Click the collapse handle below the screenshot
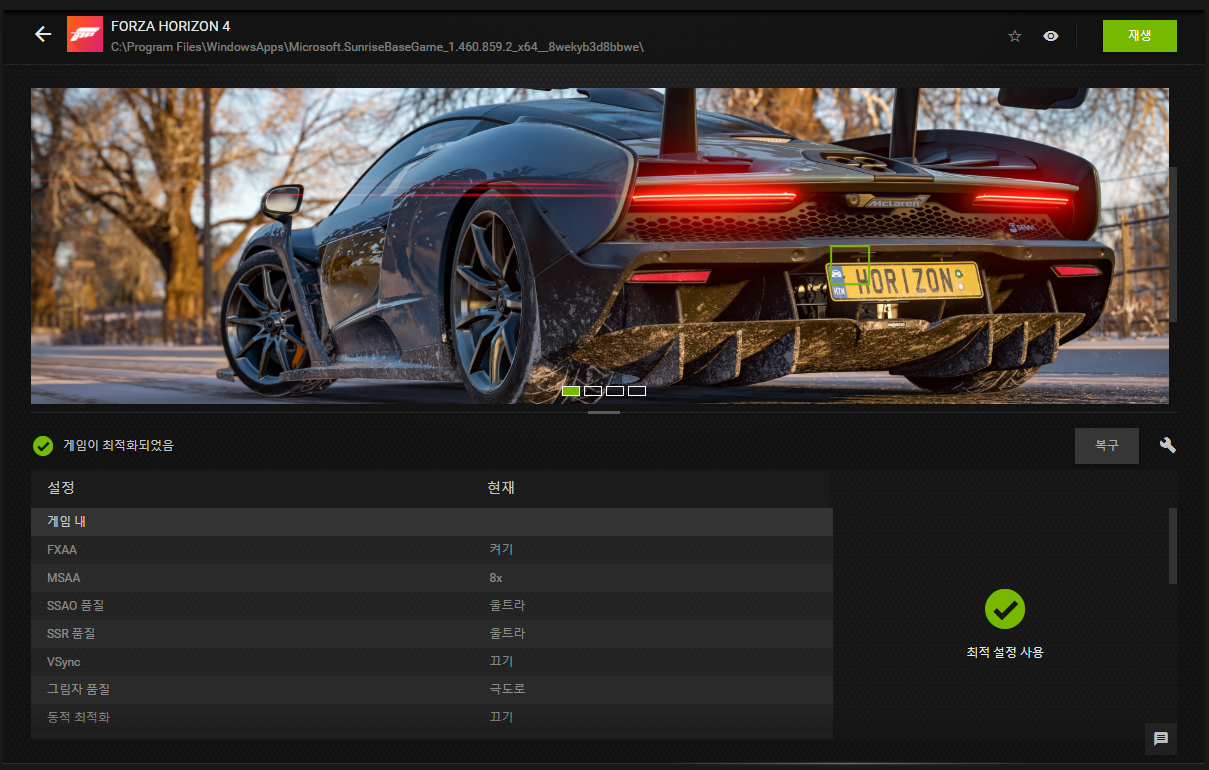The height and width of the screenshot is (770, 1209). click(x=604, y=412)
